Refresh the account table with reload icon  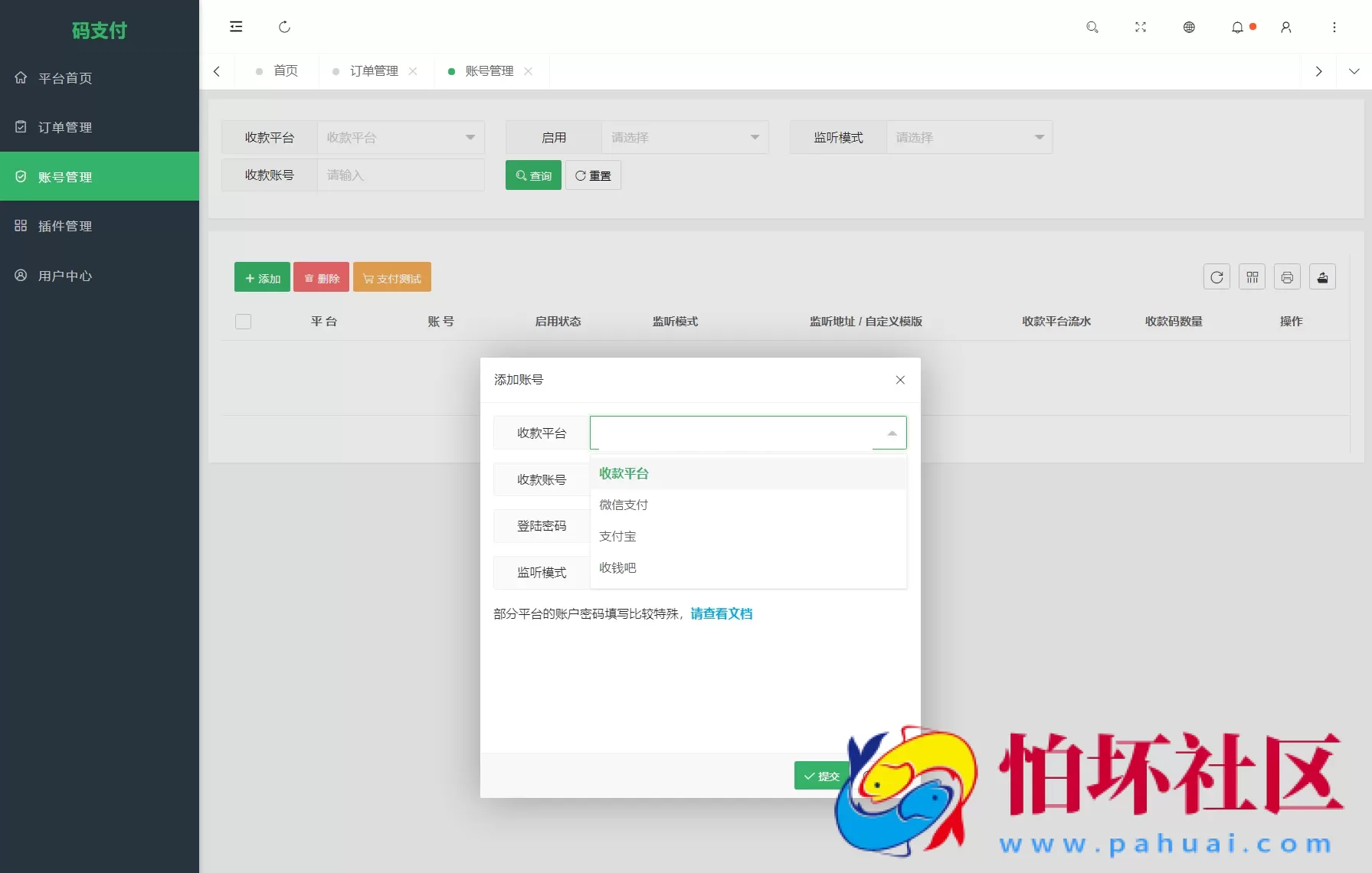pyautogui.click(x=1216, y=276)
